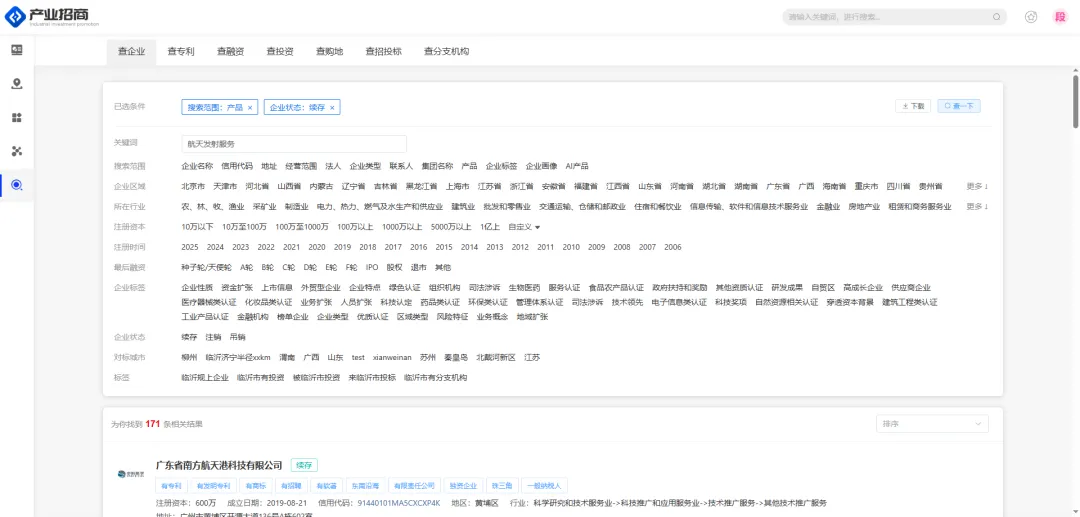1080x517 pixels.
Task: Filter registration year 2006
Action: (673, 247)
